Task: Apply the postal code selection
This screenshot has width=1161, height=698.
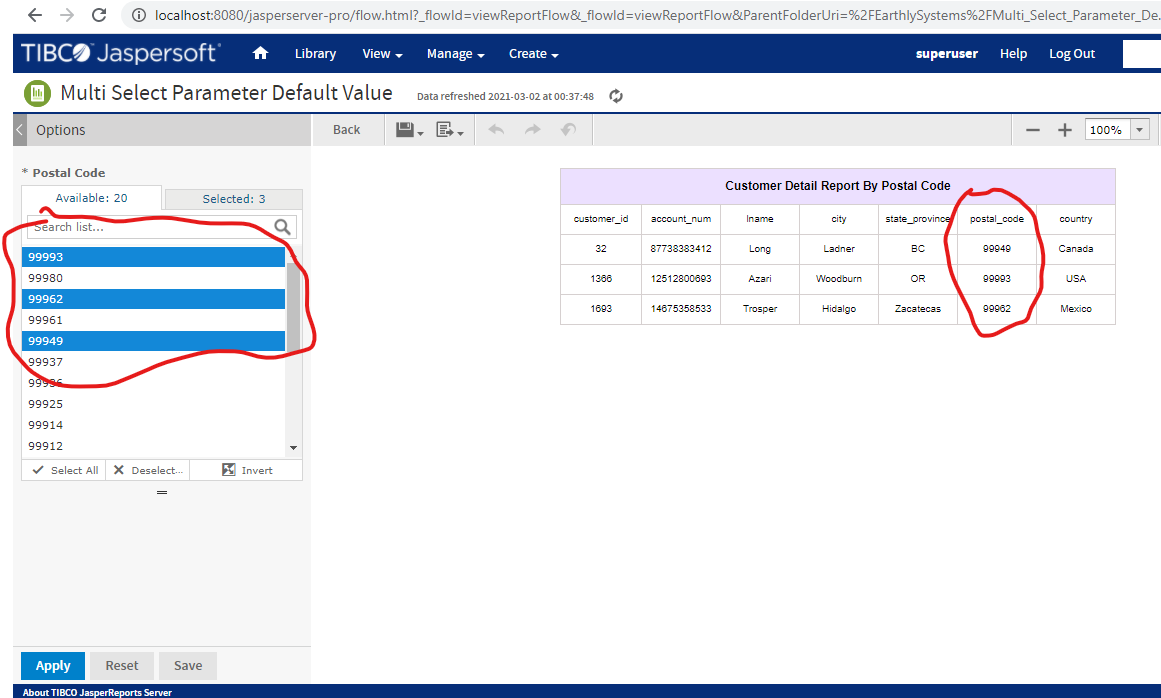Action: click(x=52, y=665)
